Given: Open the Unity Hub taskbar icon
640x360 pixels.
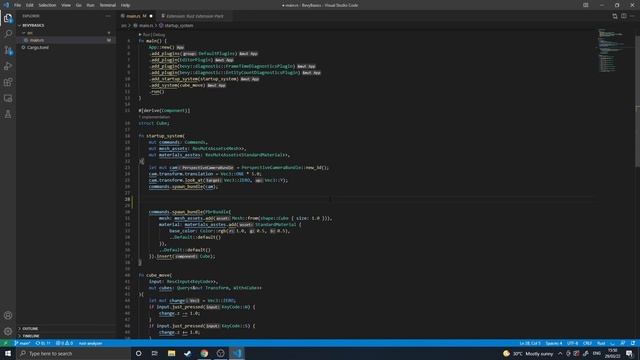Looking at the screenshot, I should [220, 353].
